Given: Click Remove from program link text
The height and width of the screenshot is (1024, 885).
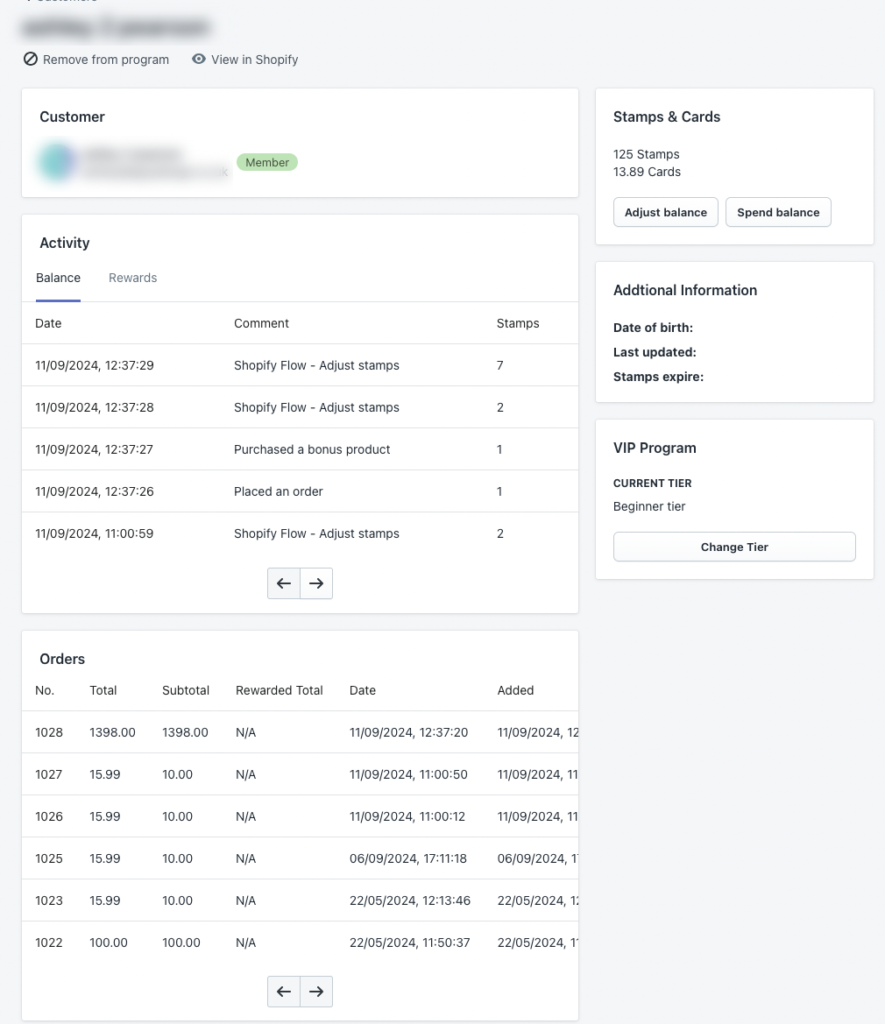Looking at the screenshot, I should pos(106,59).
